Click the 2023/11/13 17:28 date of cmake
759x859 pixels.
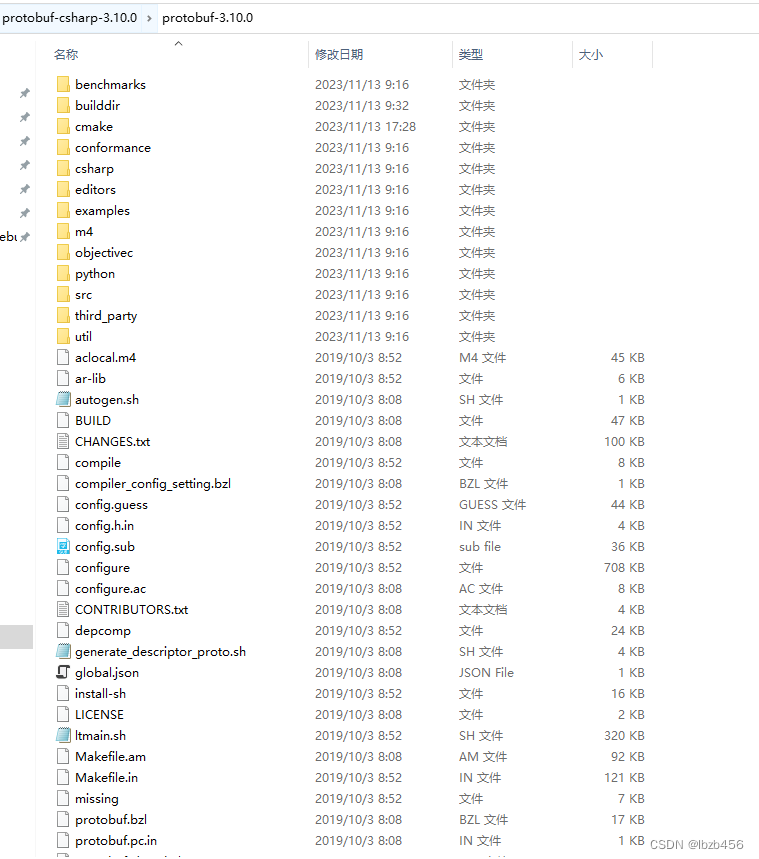366,127
